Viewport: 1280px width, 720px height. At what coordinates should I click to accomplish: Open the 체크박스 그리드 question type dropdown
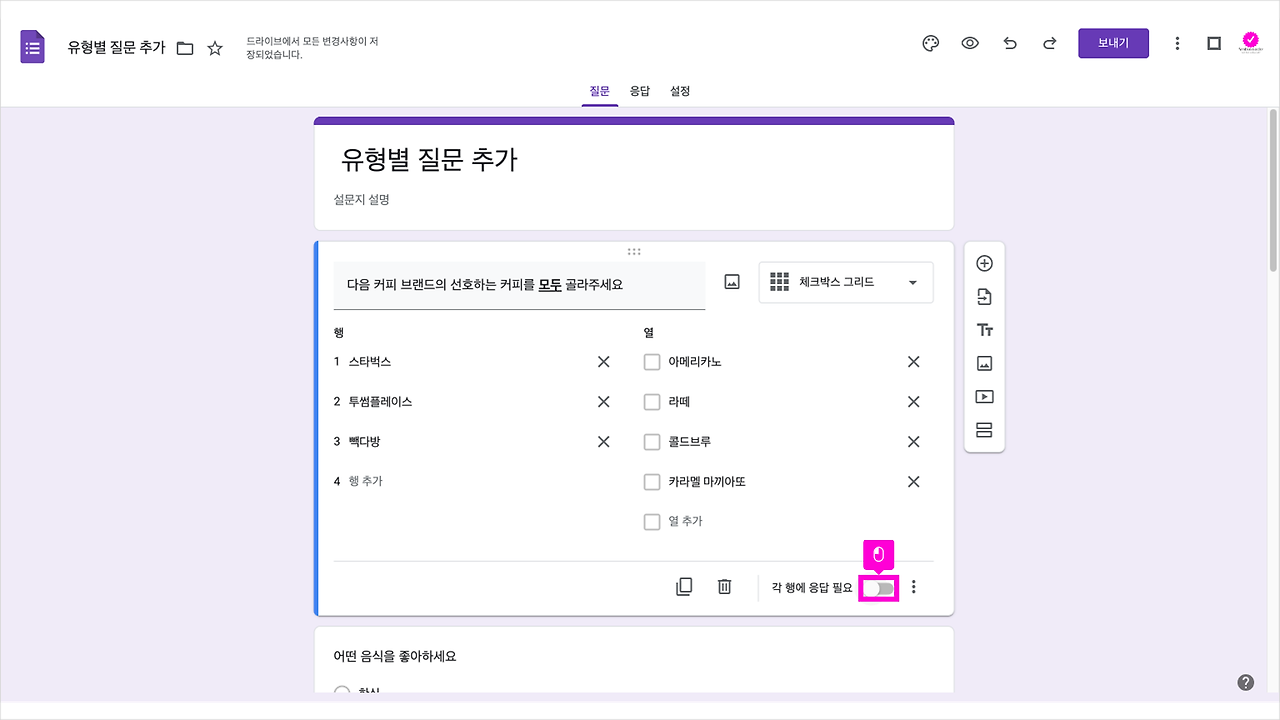(x=845, y=282)
